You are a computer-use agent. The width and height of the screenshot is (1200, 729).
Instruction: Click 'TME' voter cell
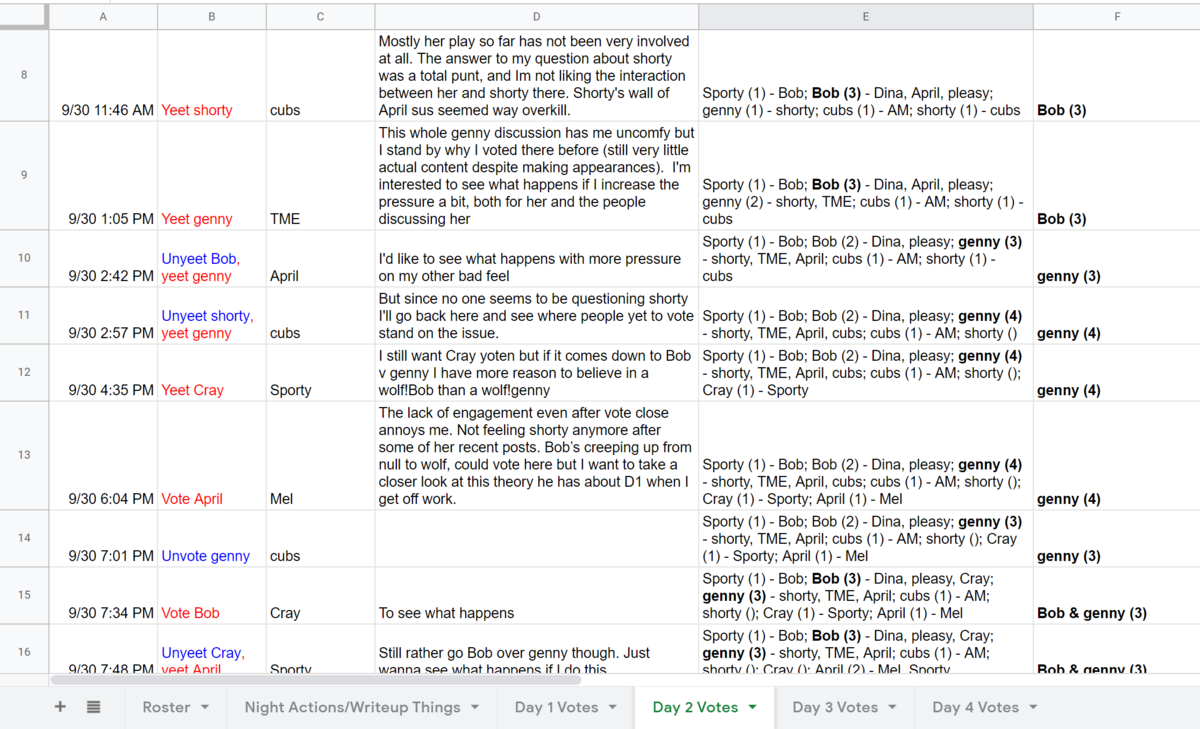(x=320, y=176)
